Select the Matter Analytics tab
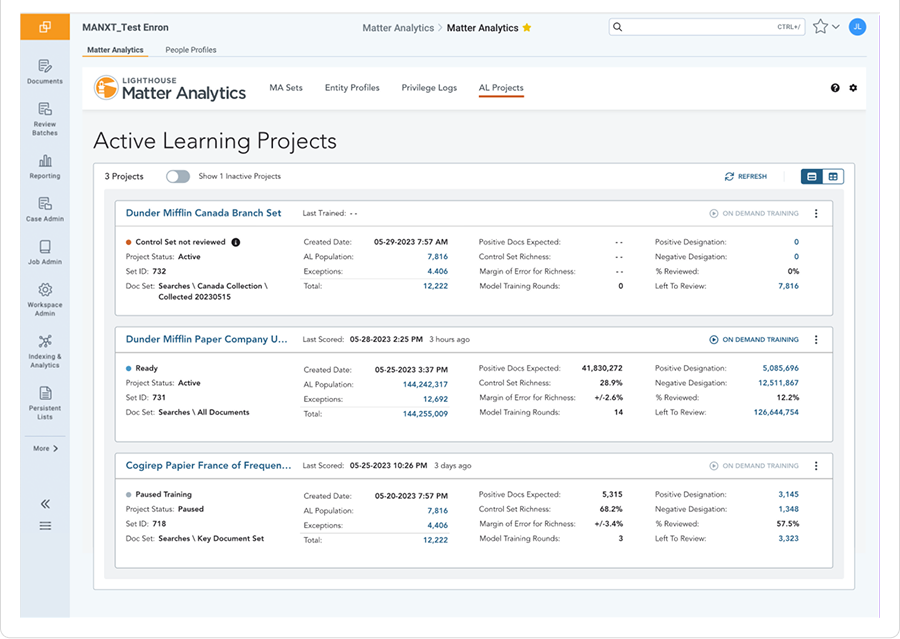 pos(115,50)
